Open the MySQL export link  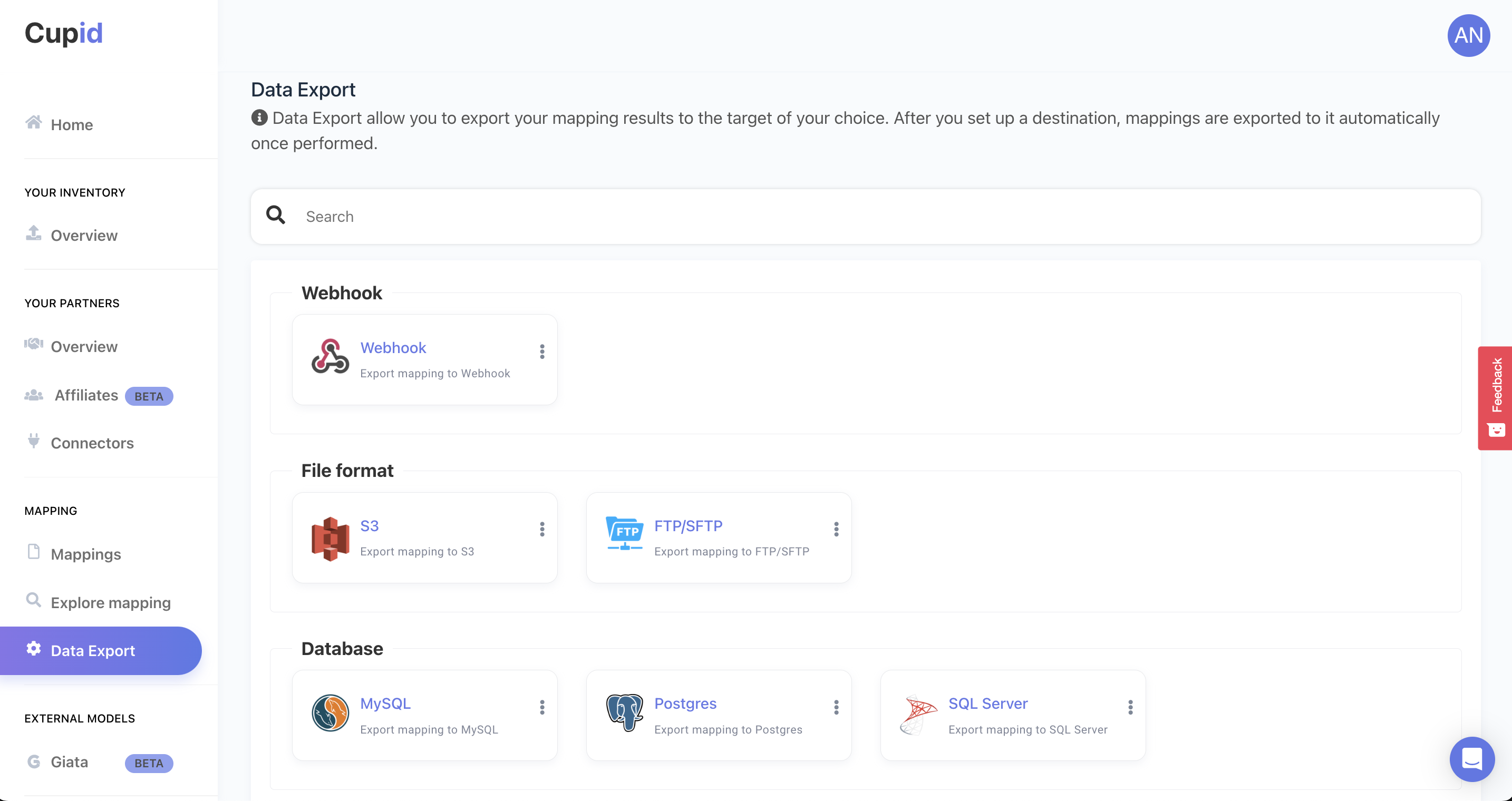(385, 703)
